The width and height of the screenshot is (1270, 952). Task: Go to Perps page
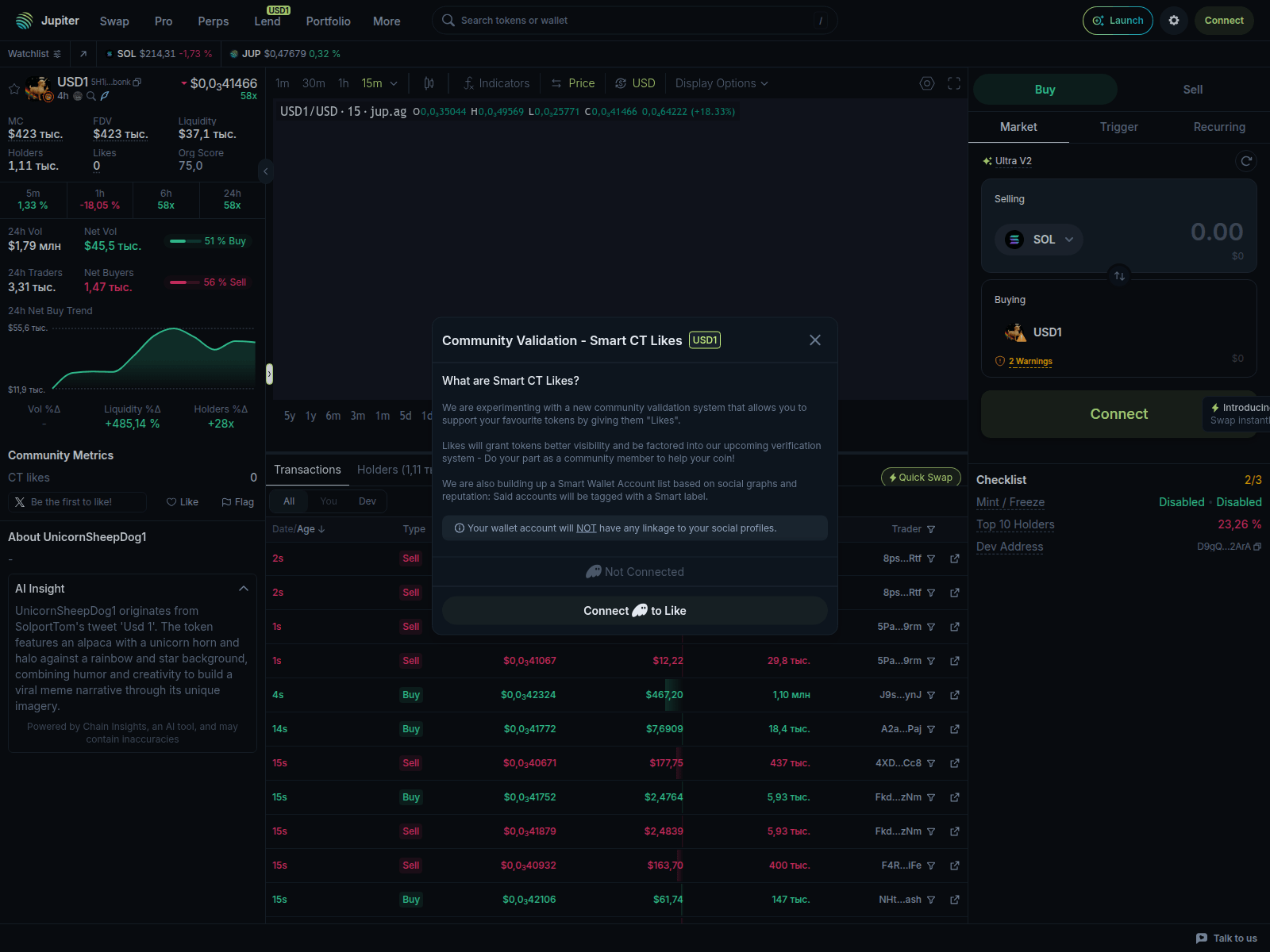tap(213, 21)
